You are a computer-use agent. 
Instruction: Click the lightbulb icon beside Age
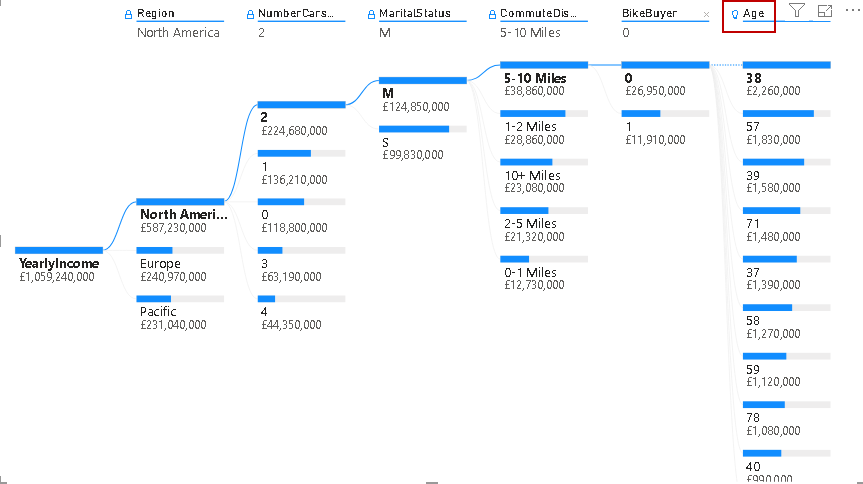[x=735, y=15]
